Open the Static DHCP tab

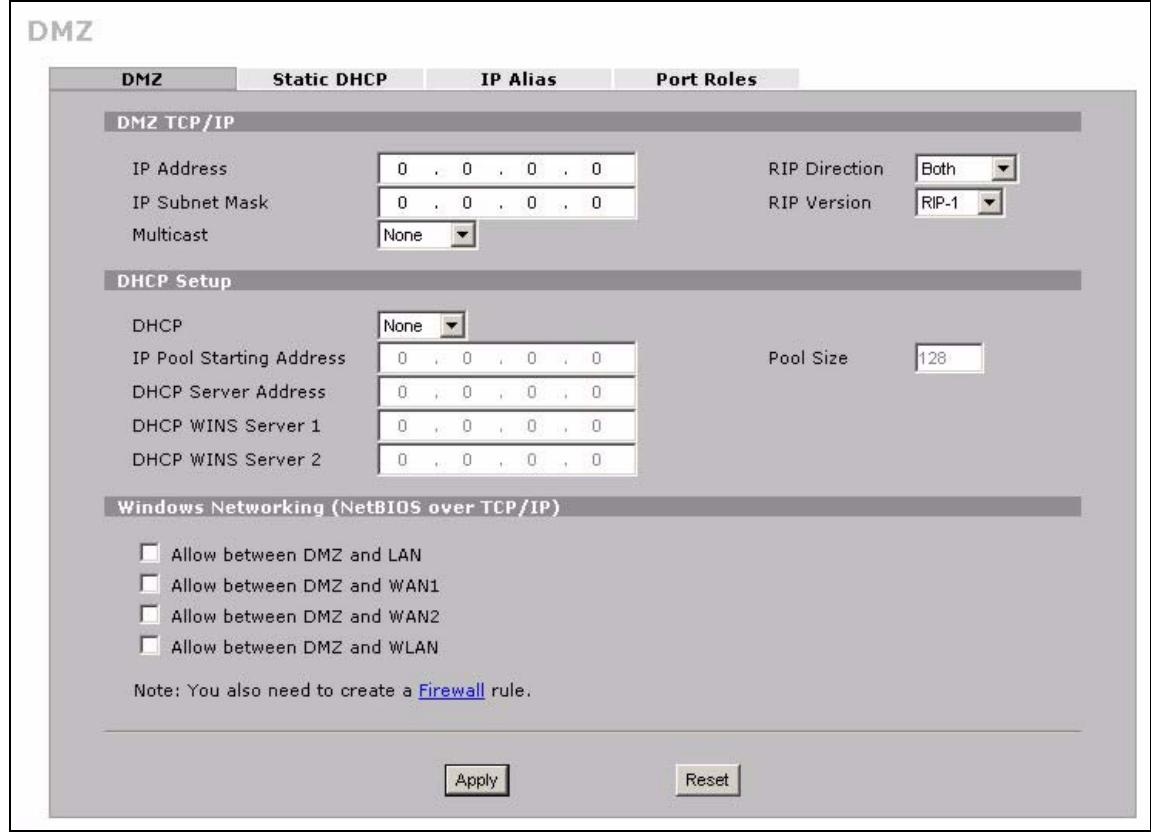click(330, 79)
